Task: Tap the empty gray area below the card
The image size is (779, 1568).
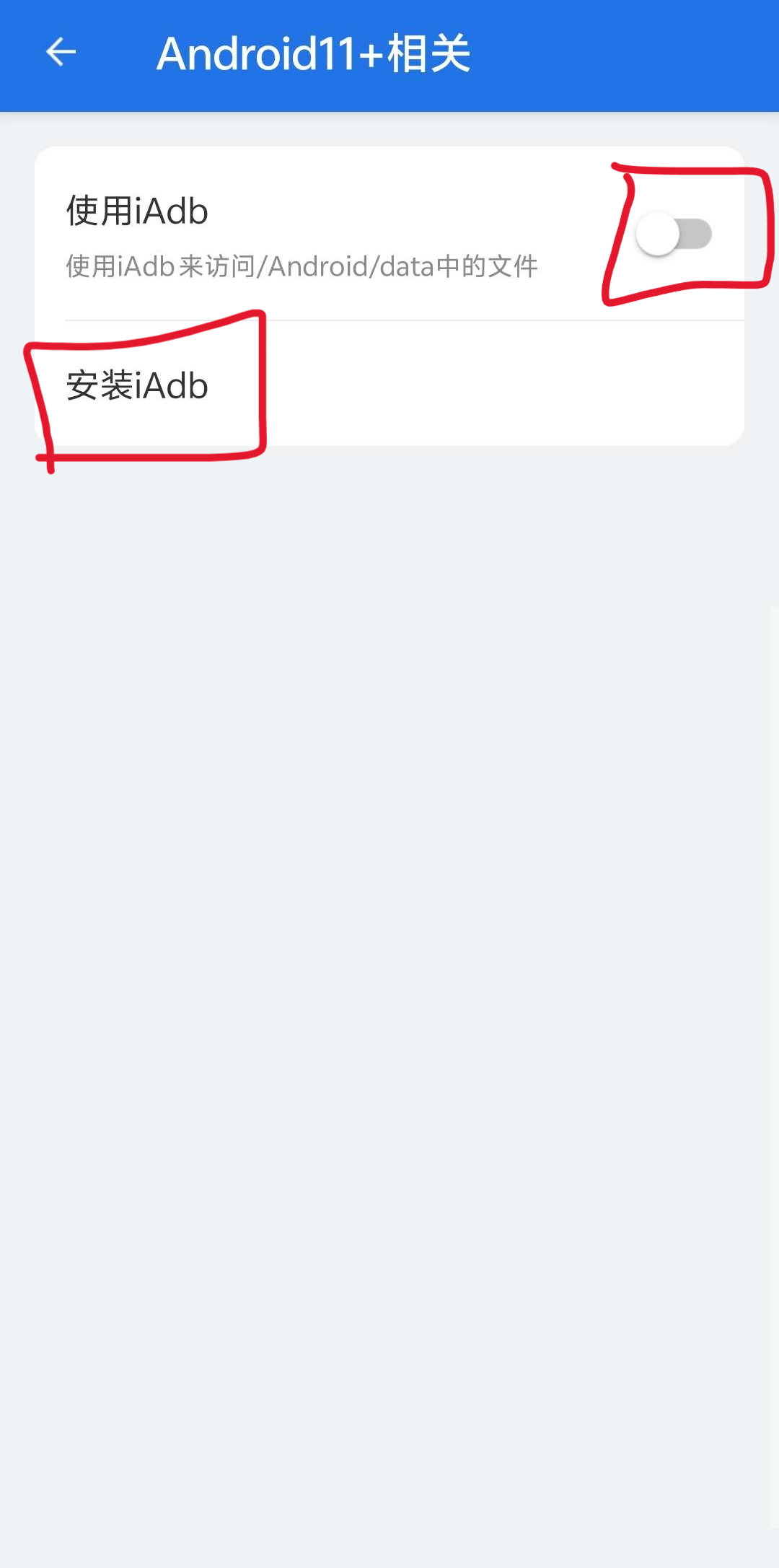Action: (389, 938)
